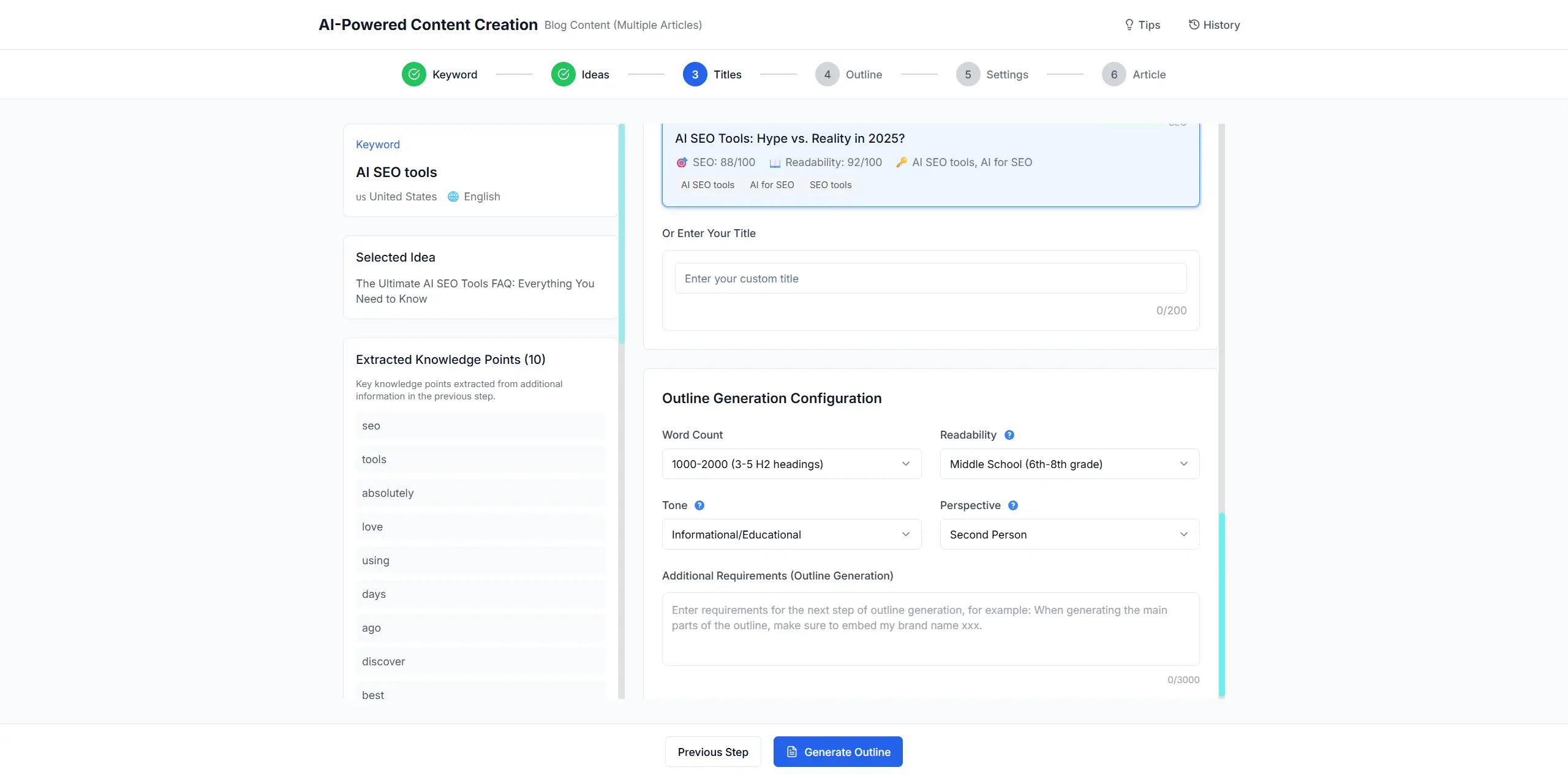Click the Generate Outline button
Viewport: 1568px width, 778px height.
[x=837, y=752]
